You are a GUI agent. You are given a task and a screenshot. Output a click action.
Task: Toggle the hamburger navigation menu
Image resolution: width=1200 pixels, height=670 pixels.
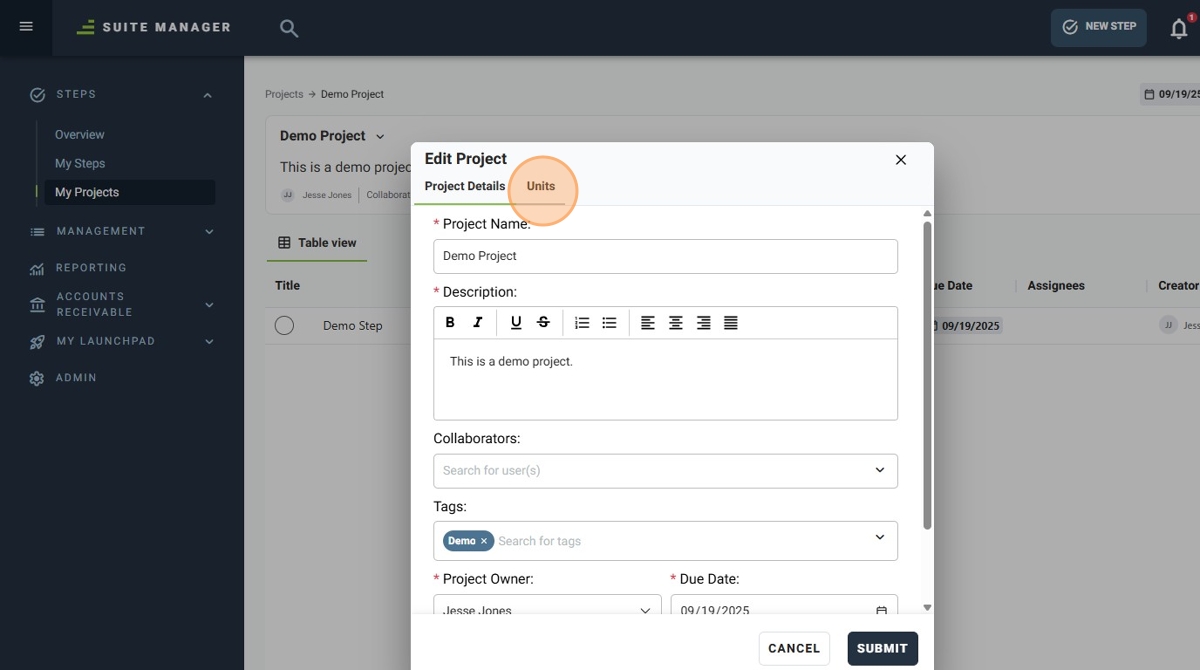(x=26, y=27)
